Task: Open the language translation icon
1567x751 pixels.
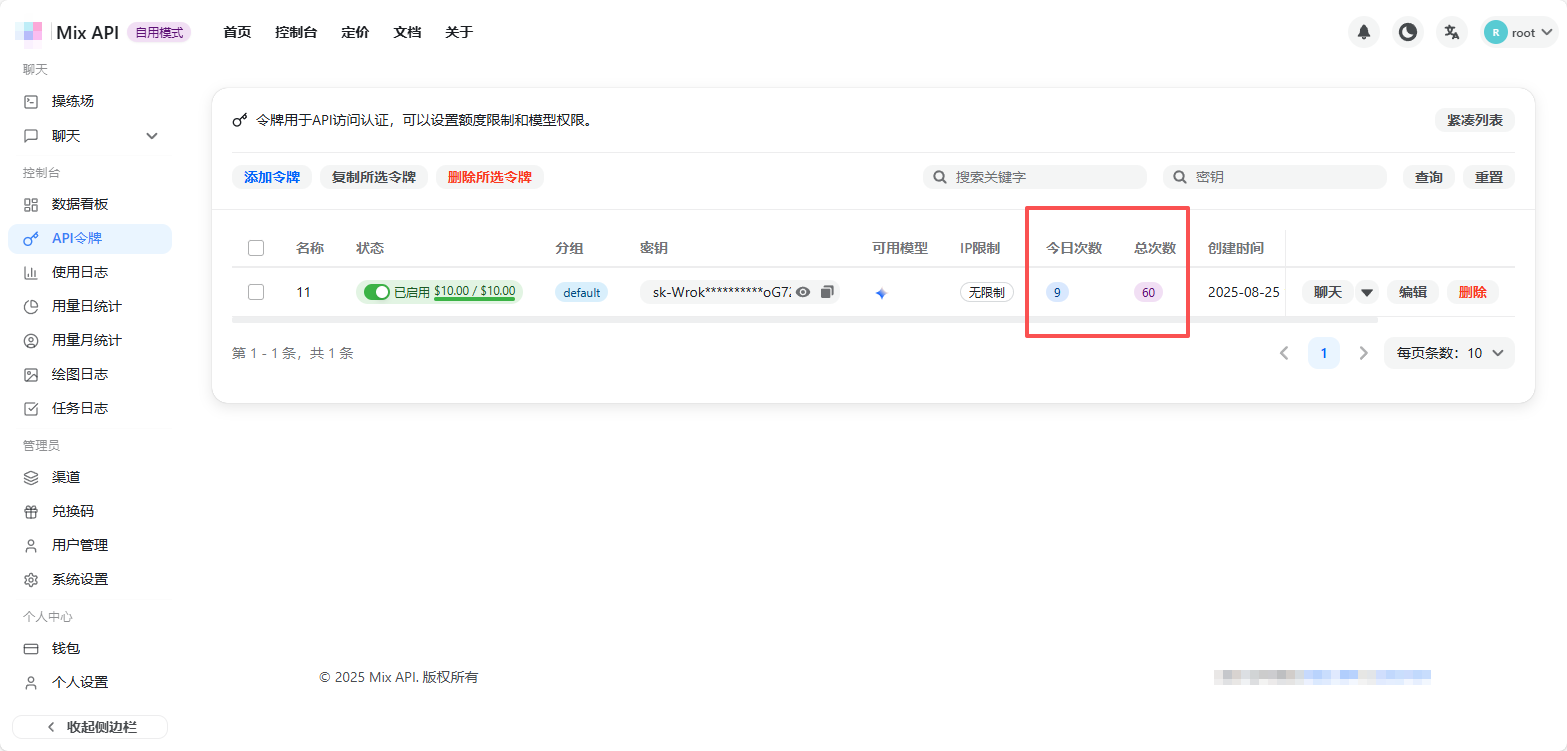Action: tap(1452, 32)
